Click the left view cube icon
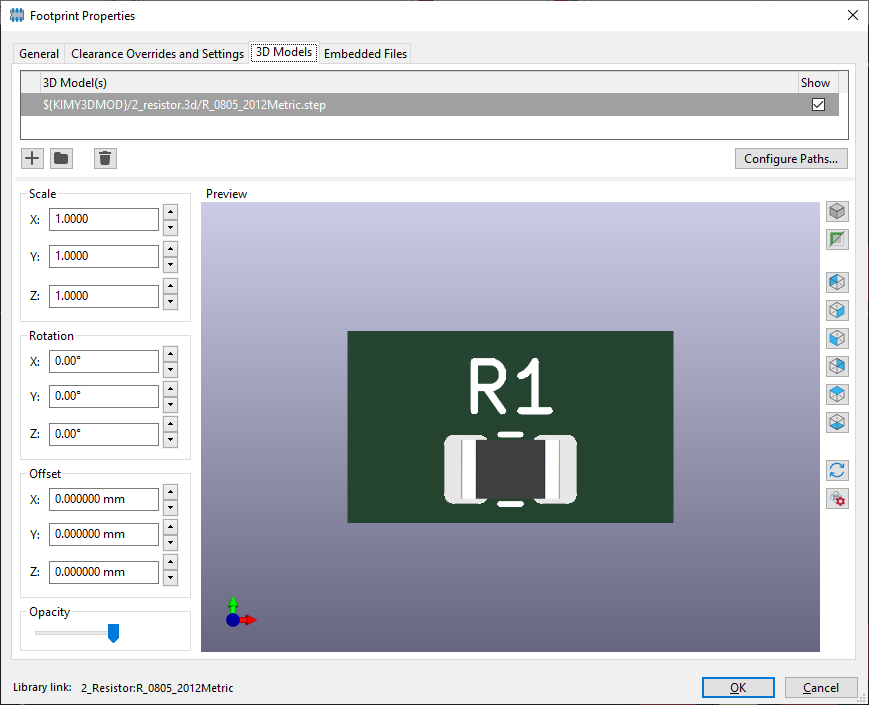This screenshot has width=869, height=705. pos(838,282)
